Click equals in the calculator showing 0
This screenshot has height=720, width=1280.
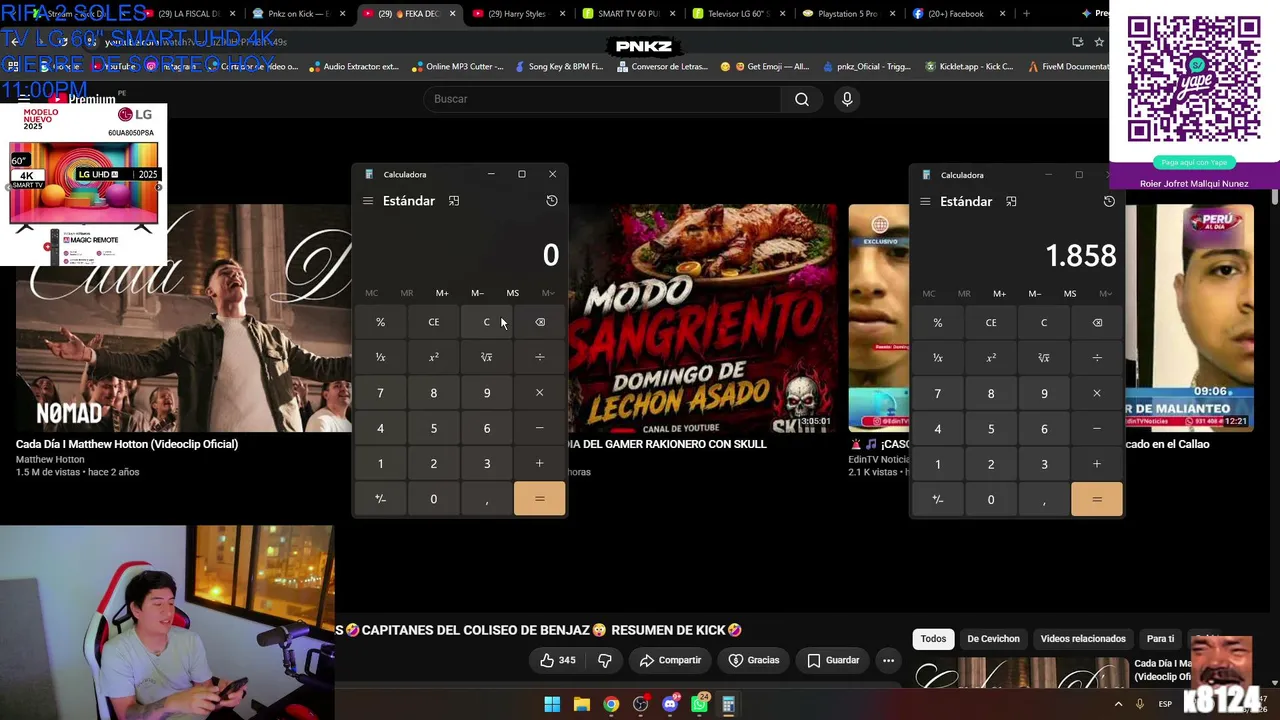(x=540, y=499)
